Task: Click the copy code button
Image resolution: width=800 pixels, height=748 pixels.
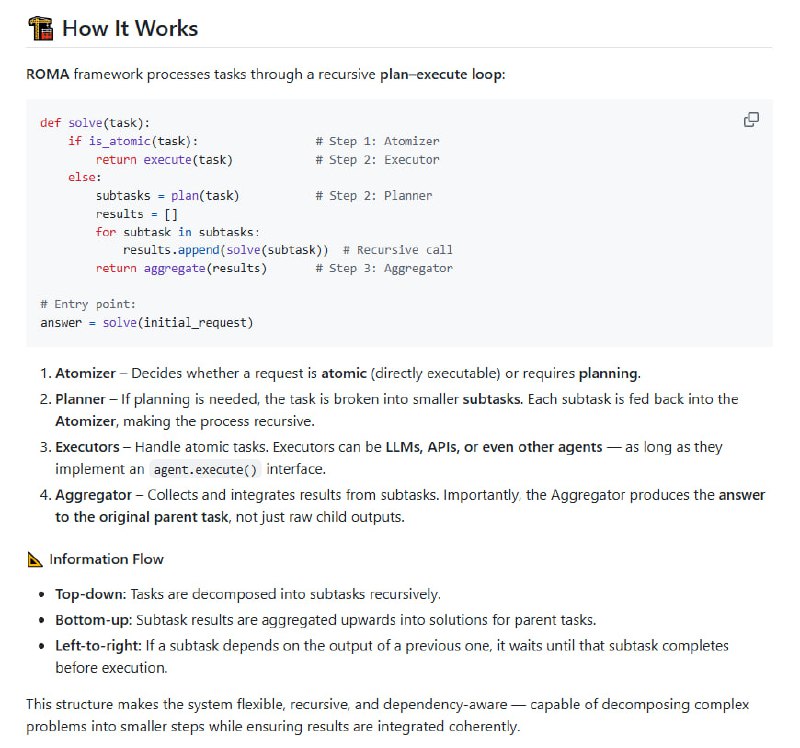Action: pos(751,120)
